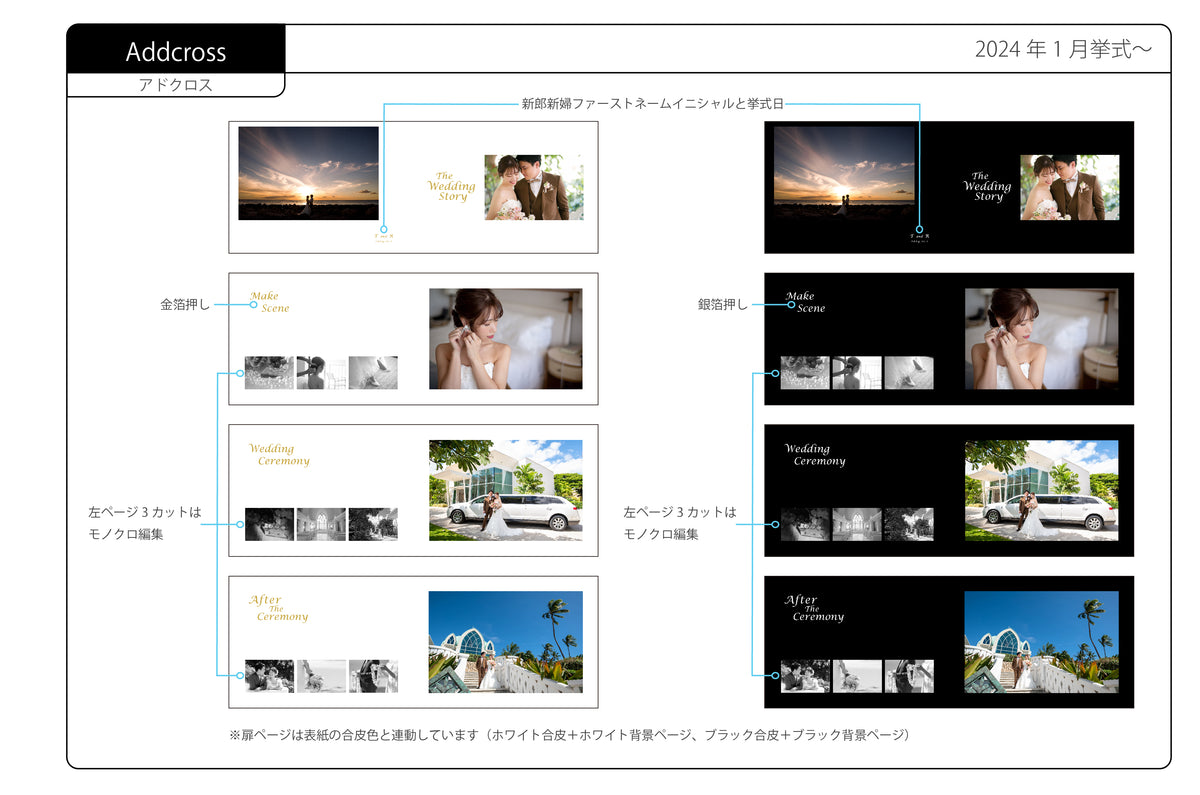Click the 新郎新婦ファーストネームイニシャルと挙式日 caption

(651, 103)
